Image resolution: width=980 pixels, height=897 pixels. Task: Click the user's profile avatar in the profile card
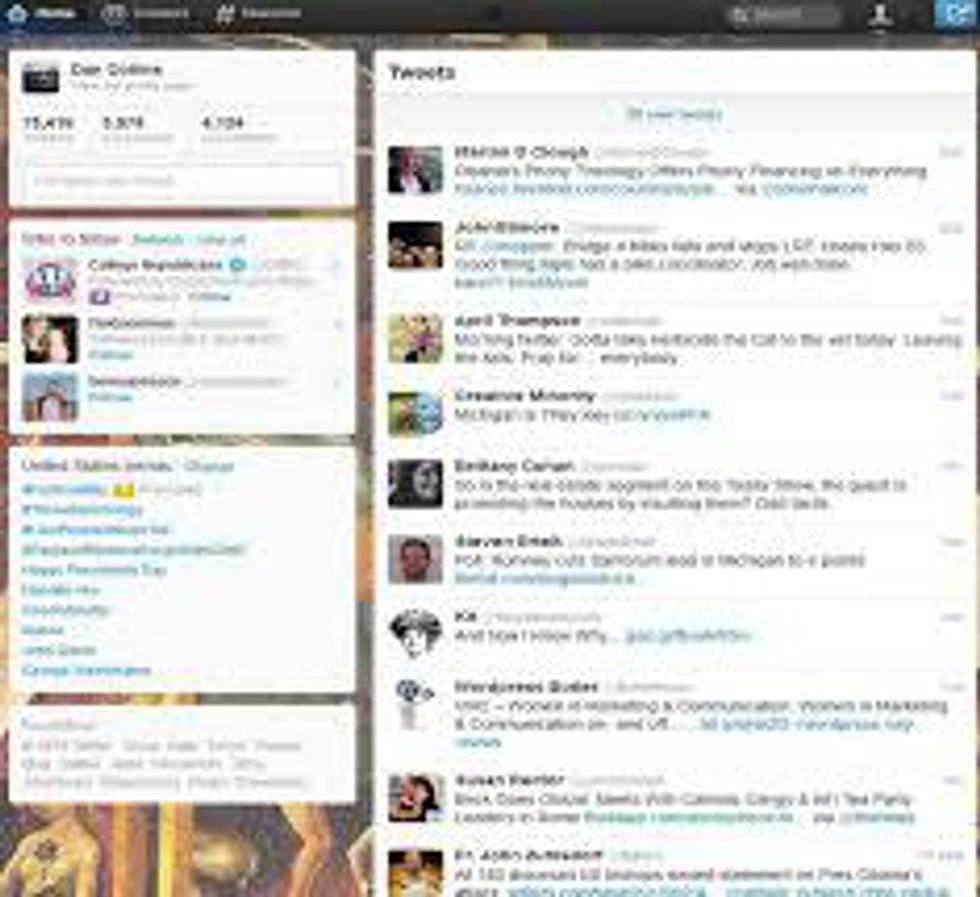pyautogui.click(x=41, y=77)
